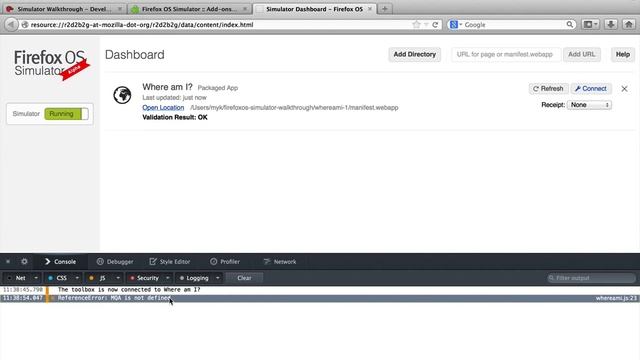Open the Help button
This screenshot has width=640, height=360.
(623, 54)
